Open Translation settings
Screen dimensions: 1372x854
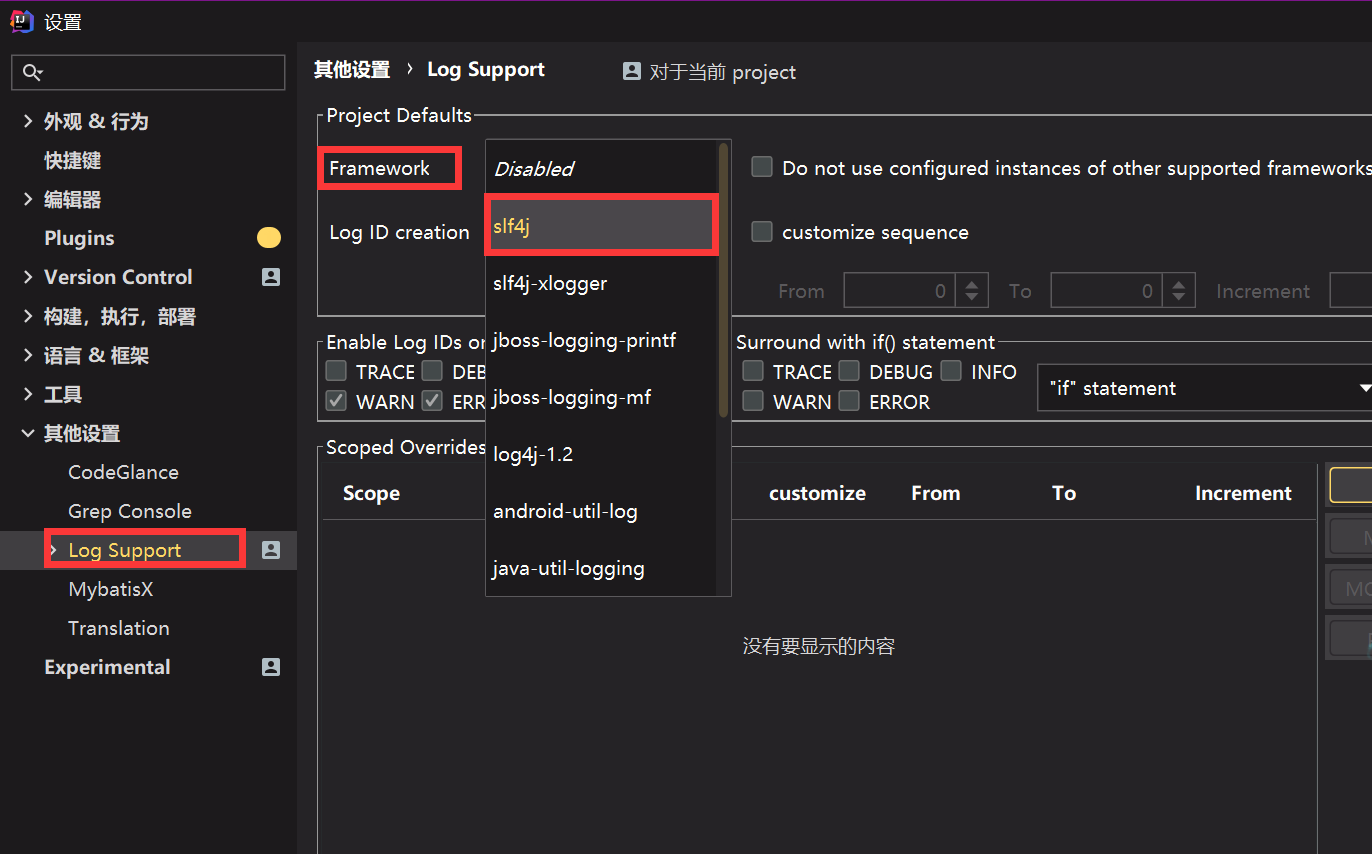(119, 628)
